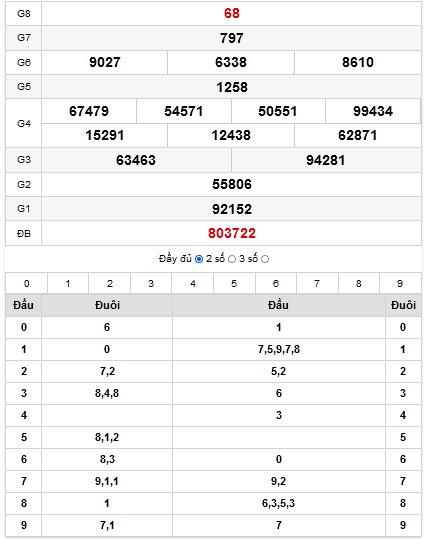
Task: Select the G4 number 67479
Action: [89, 111]
